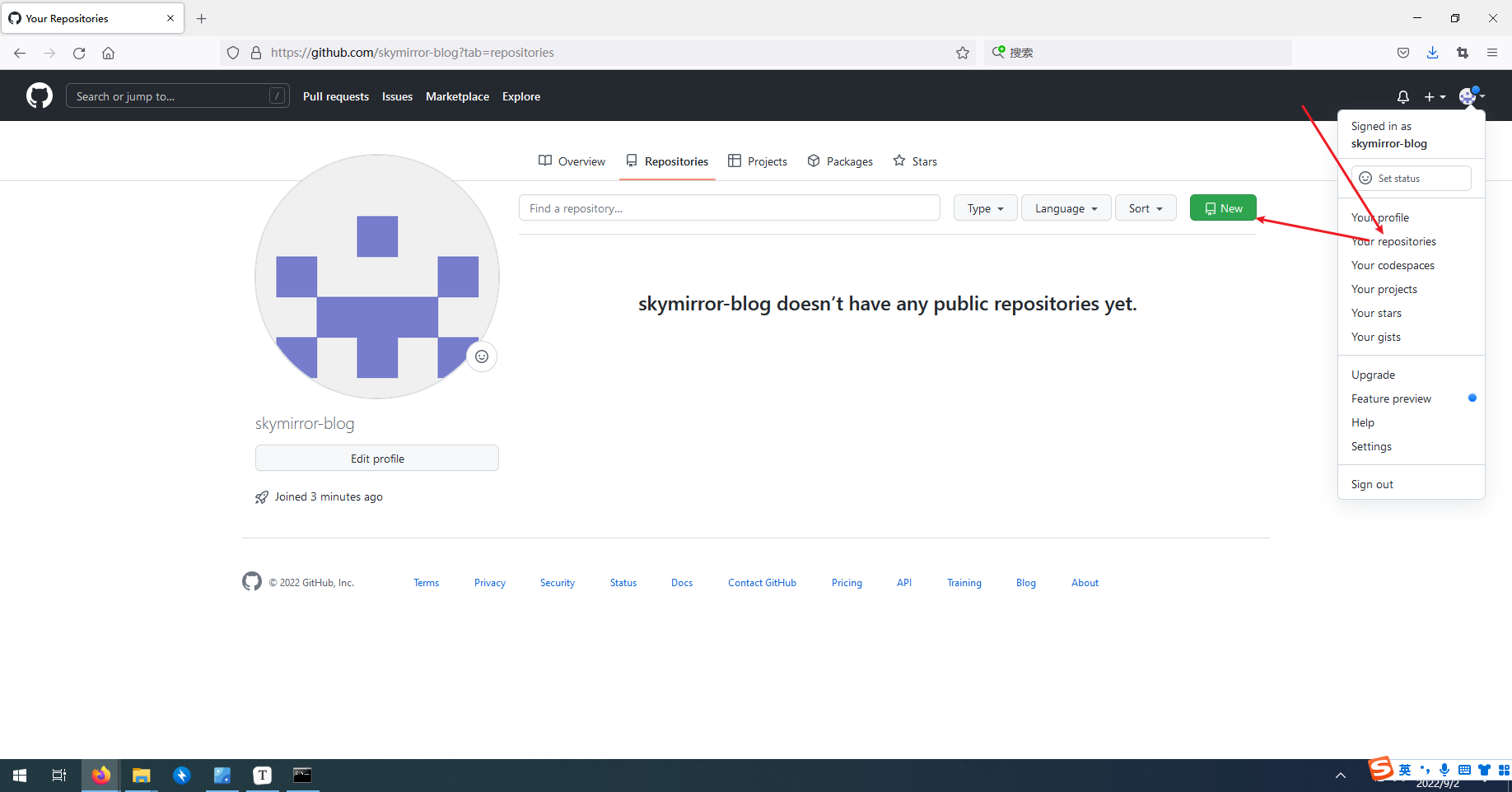The width and height of the screenshot is (1512, 792).
Task: Click the browser back arrow
Action: coord(20,53)
